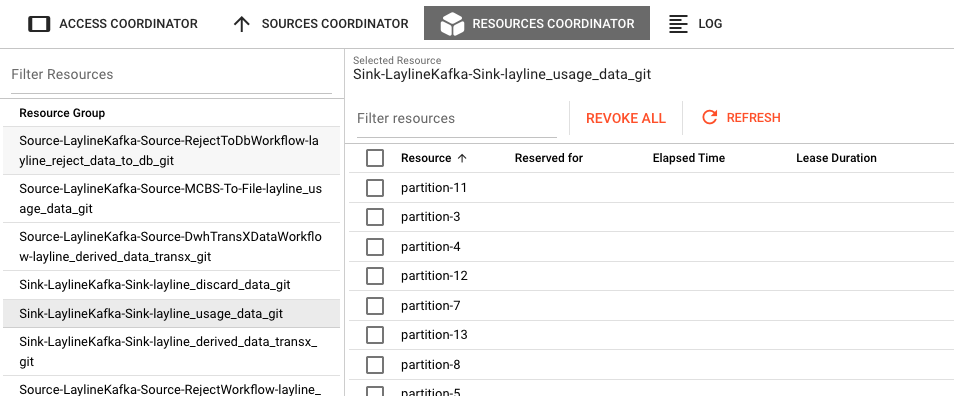Click the Sources Coordinator up-arrow icon
The width and height of the screenshot is (954, 396).
[242, 24]
